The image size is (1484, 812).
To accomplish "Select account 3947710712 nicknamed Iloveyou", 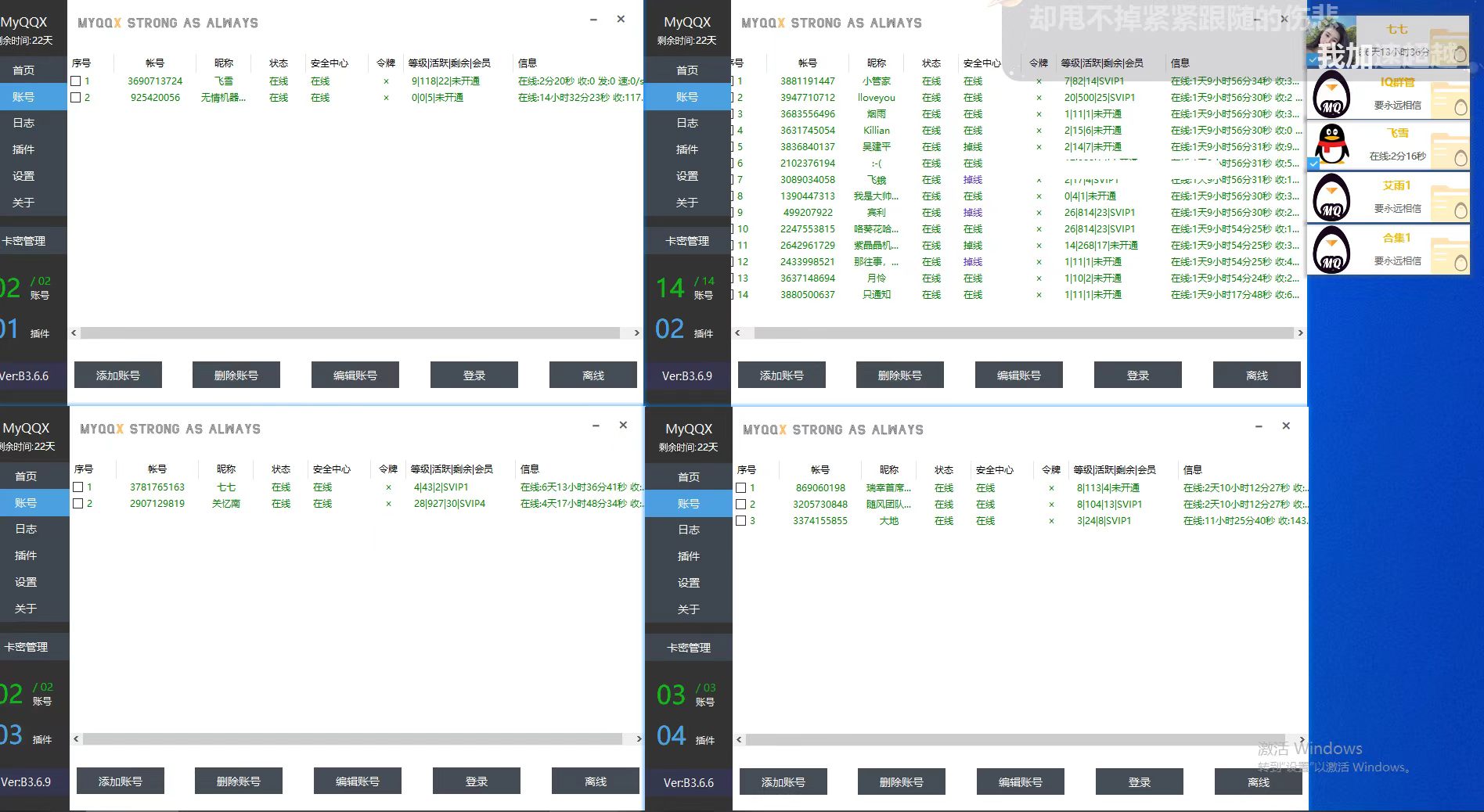I will [1017, 98].
